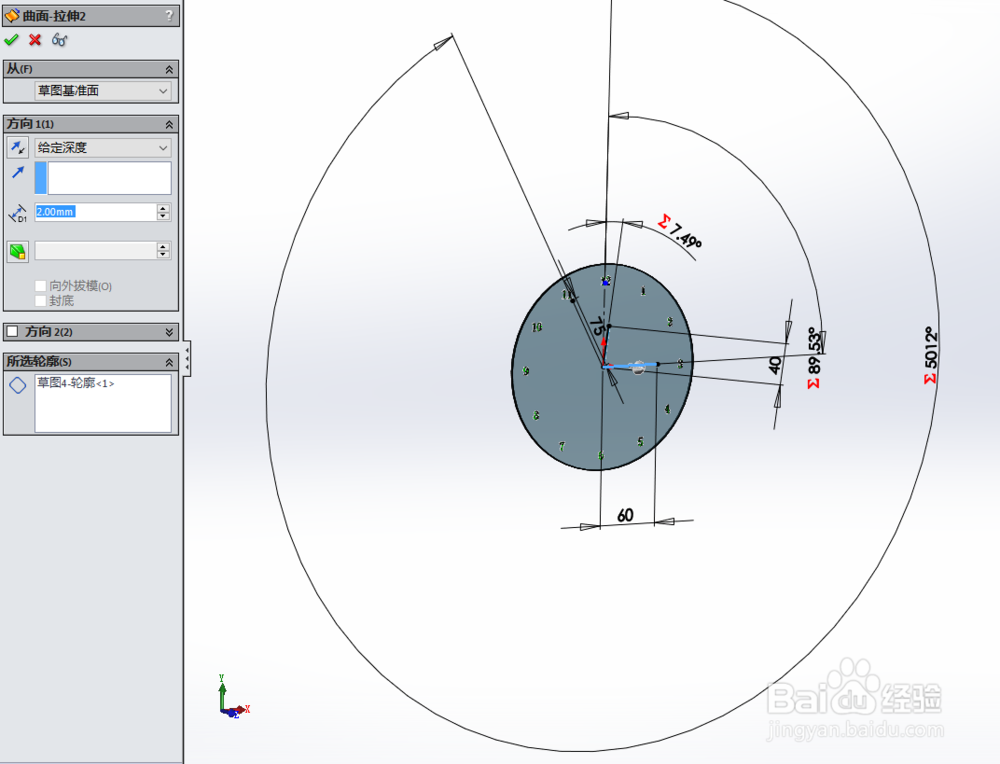Open help for 曲面-拉伸2 panel
This screenshot has height=764, width=1000.
point(169,15)
